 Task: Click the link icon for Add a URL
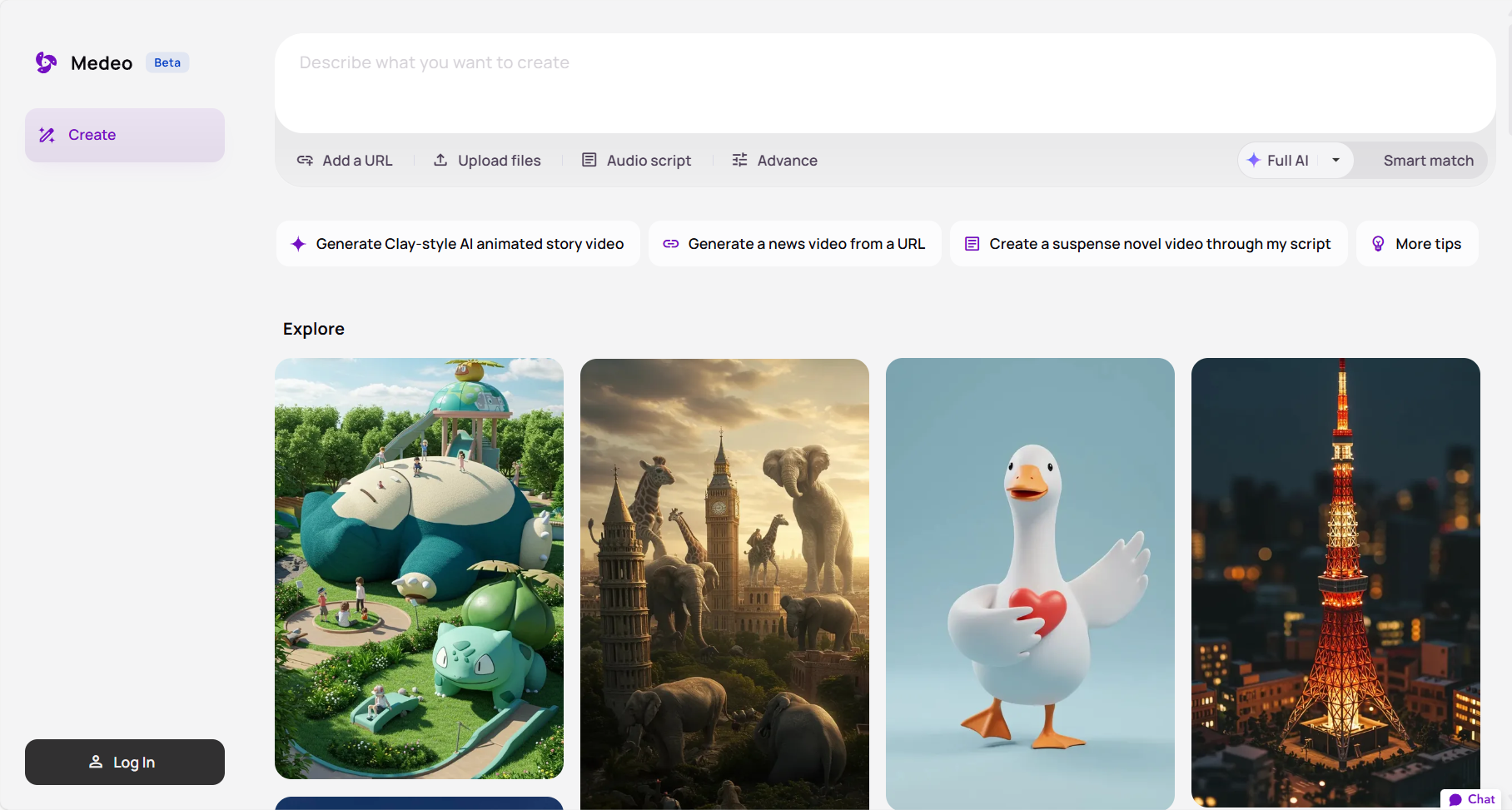click(x=305, y=160)
